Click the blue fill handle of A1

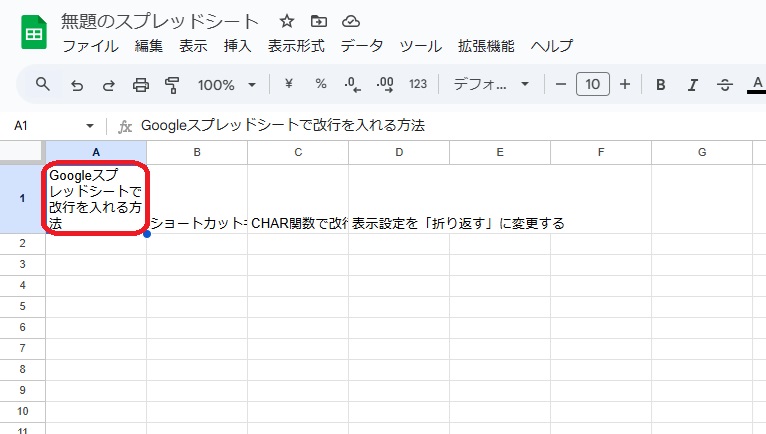[x=147, y=234]
